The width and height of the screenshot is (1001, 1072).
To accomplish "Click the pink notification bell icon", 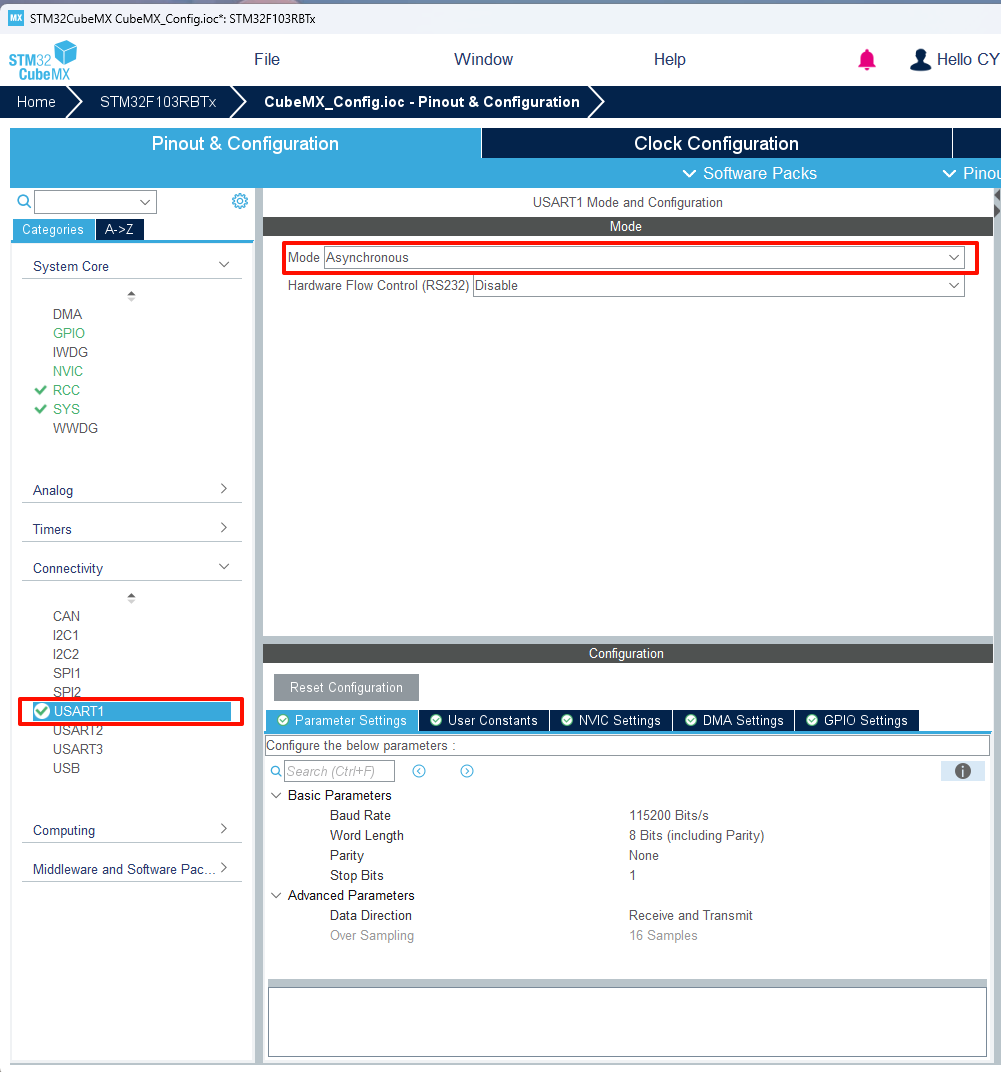I will (x=867, y=60).
